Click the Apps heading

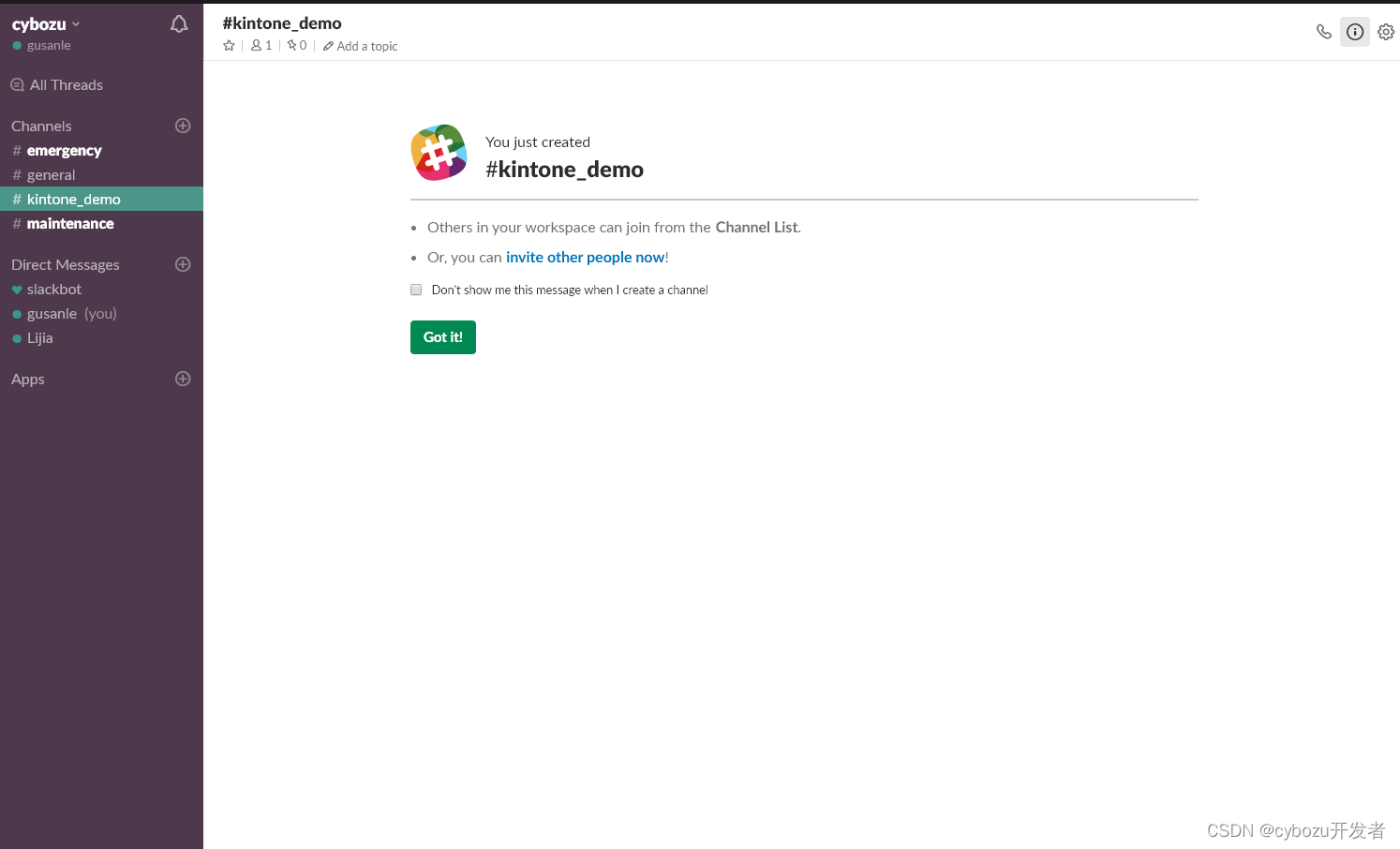pyautogui.click(x=28, y=379)
